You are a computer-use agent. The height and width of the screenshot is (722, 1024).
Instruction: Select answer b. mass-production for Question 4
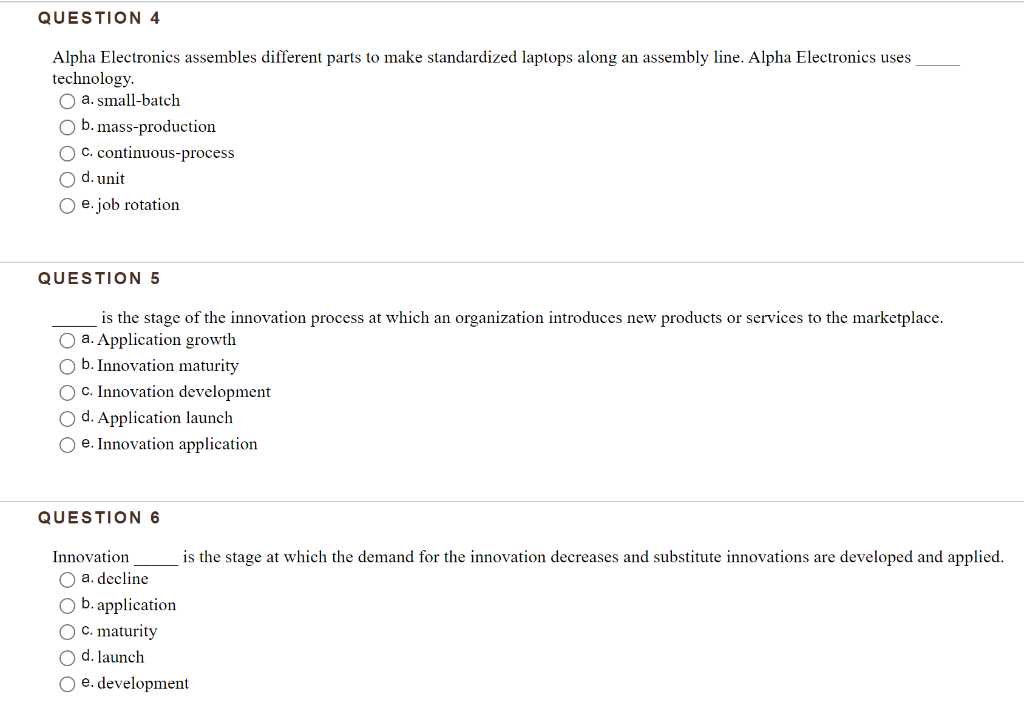tap(66, 127)
